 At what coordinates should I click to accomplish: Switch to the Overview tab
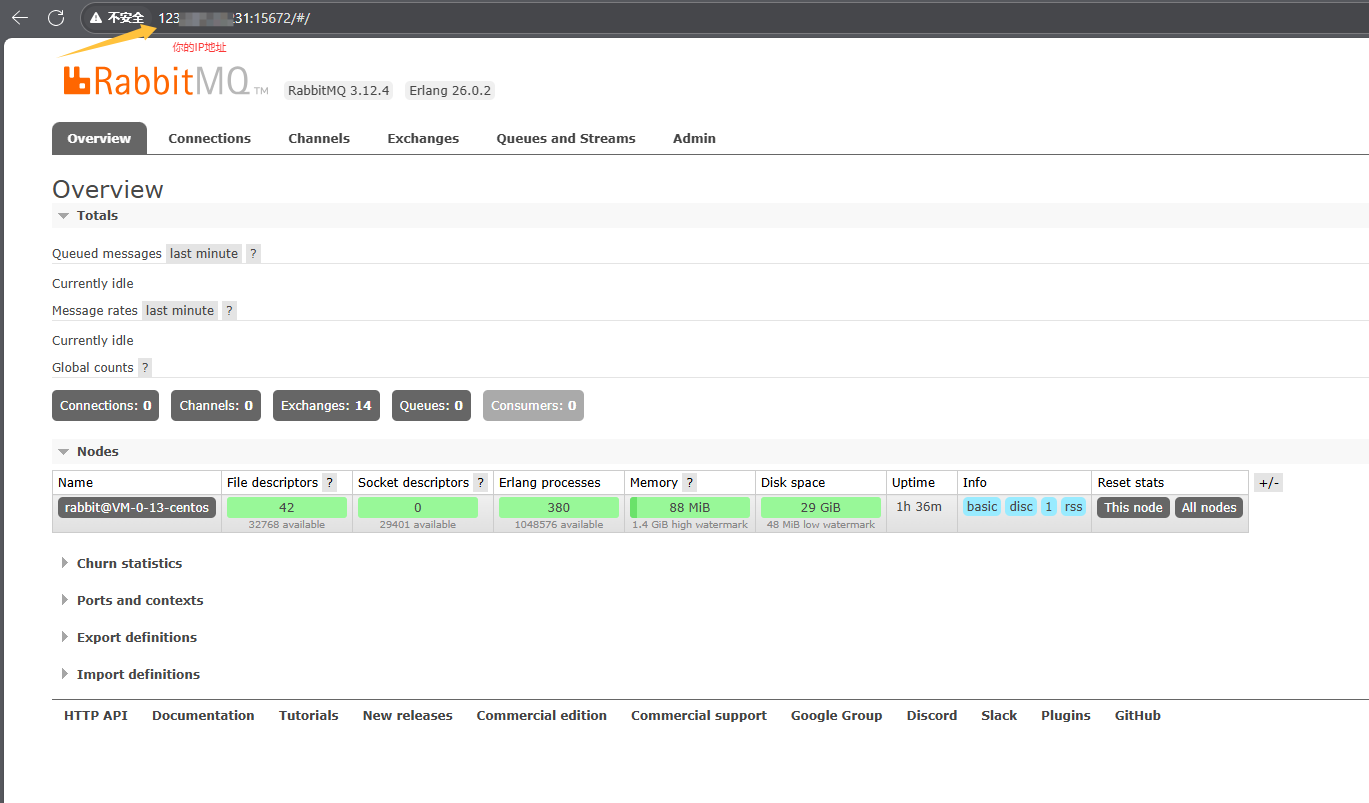[99, 138]
